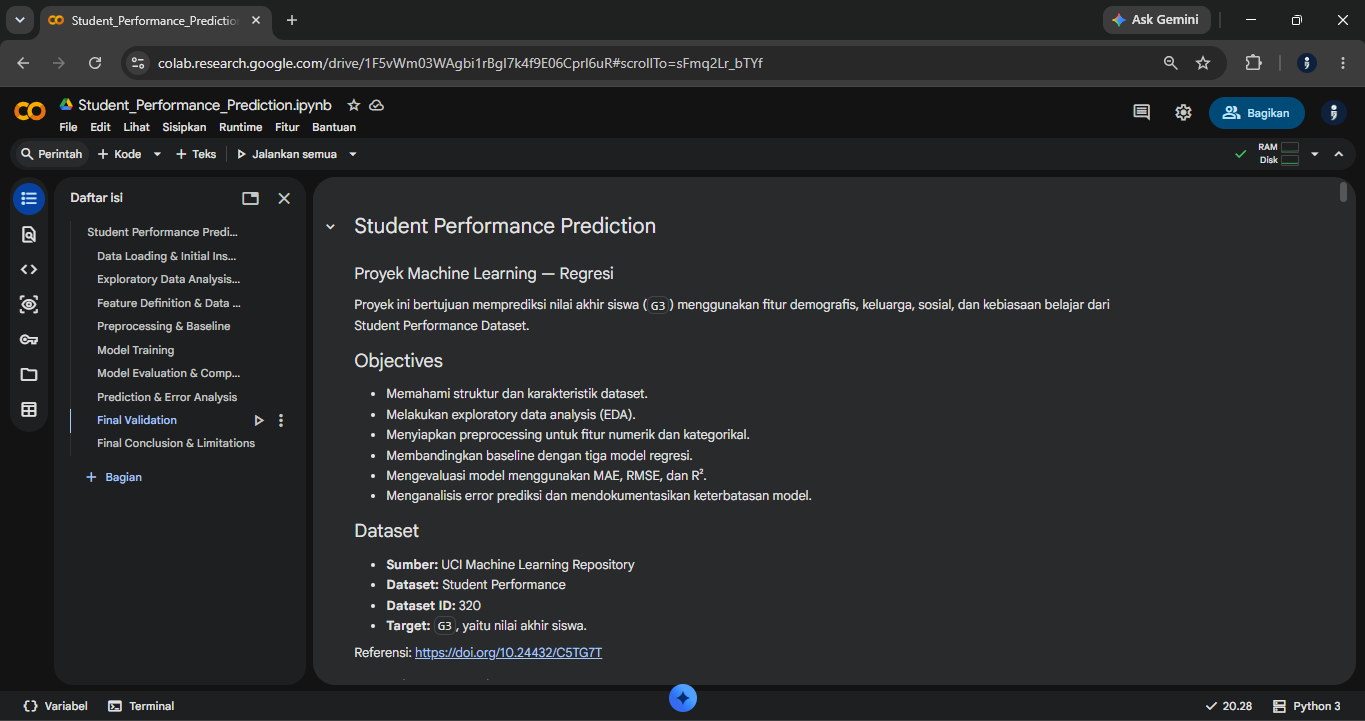Image resolution: width=1365 pixels, height=721 pixels.
Task: Open Chrome three-dot menu
Action: click(1342, 63)
